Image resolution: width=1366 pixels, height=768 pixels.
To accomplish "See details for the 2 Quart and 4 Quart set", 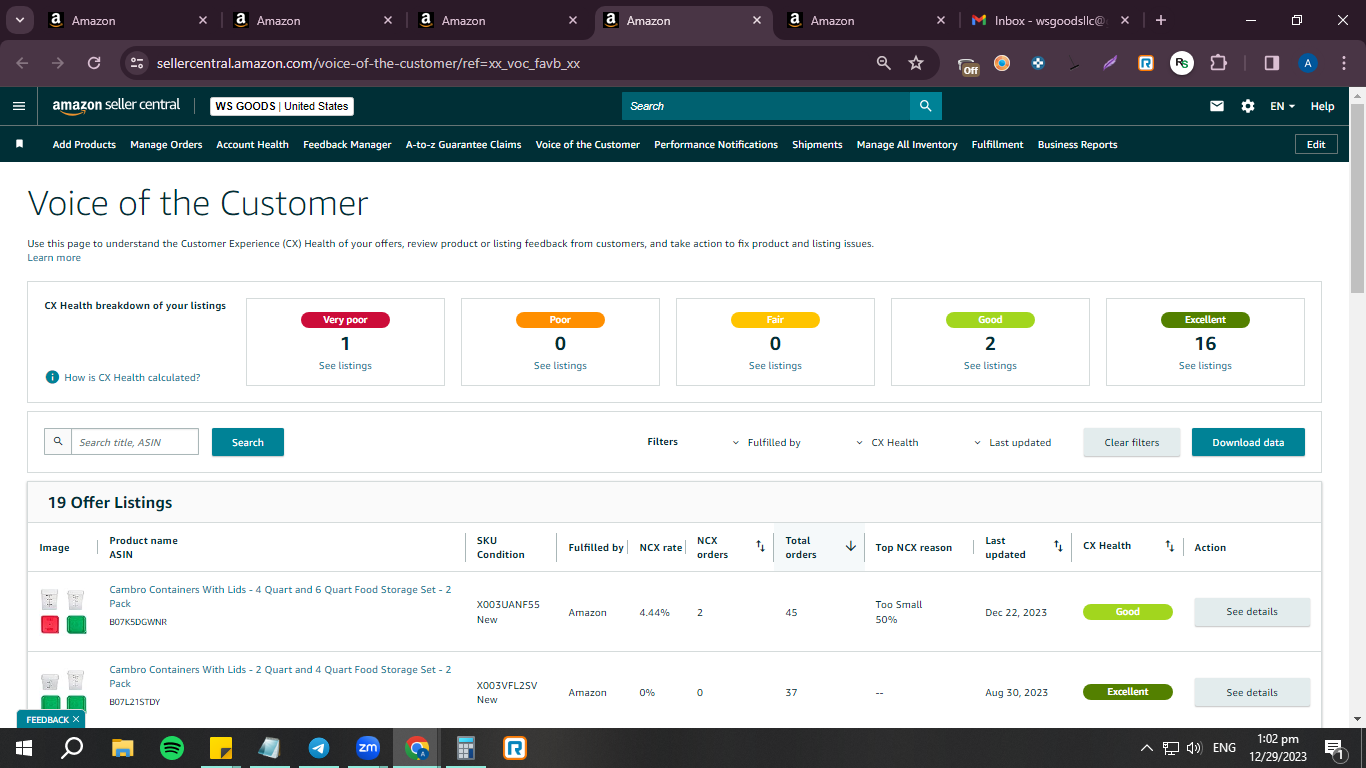I will point(1252,692).
